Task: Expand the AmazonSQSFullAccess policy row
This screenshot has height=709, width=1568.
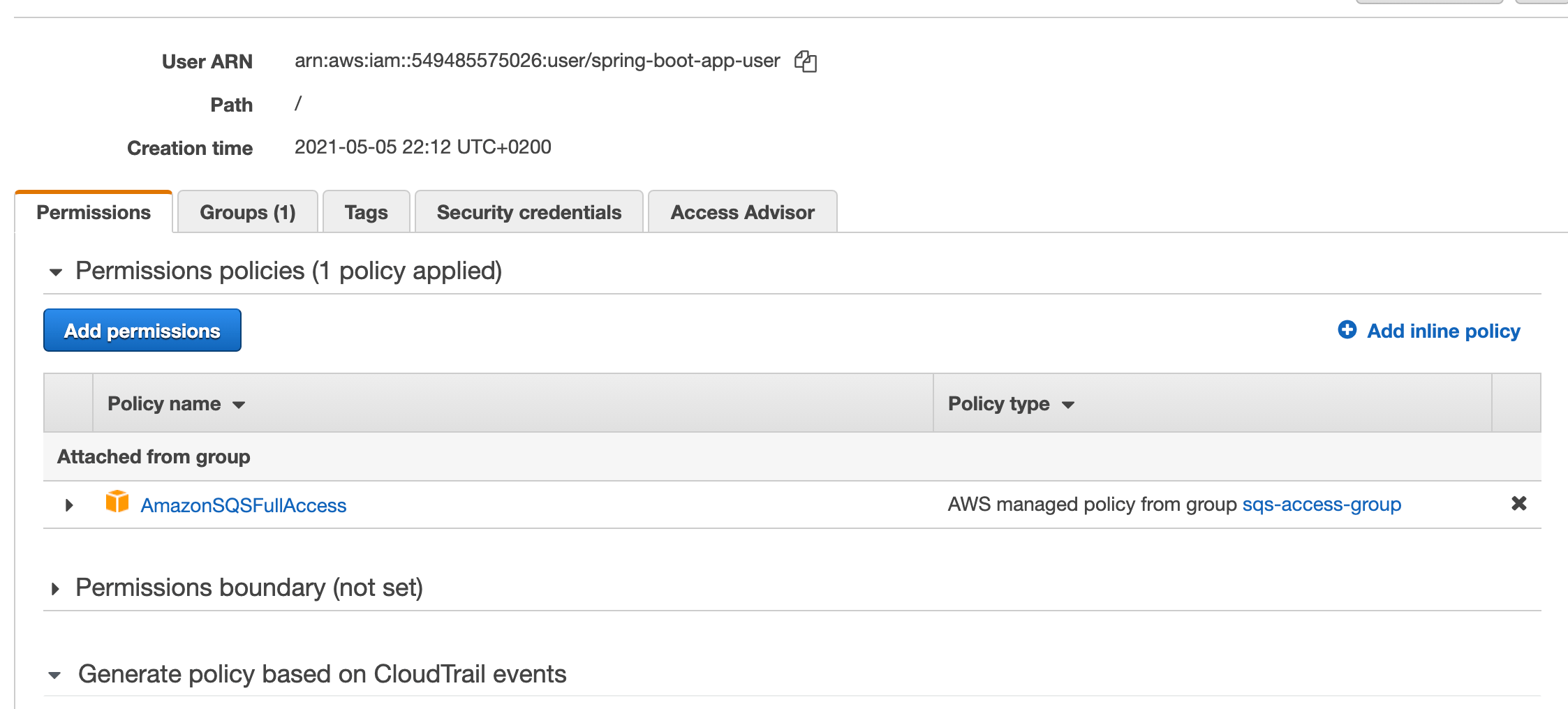Action: coord(68,505)
